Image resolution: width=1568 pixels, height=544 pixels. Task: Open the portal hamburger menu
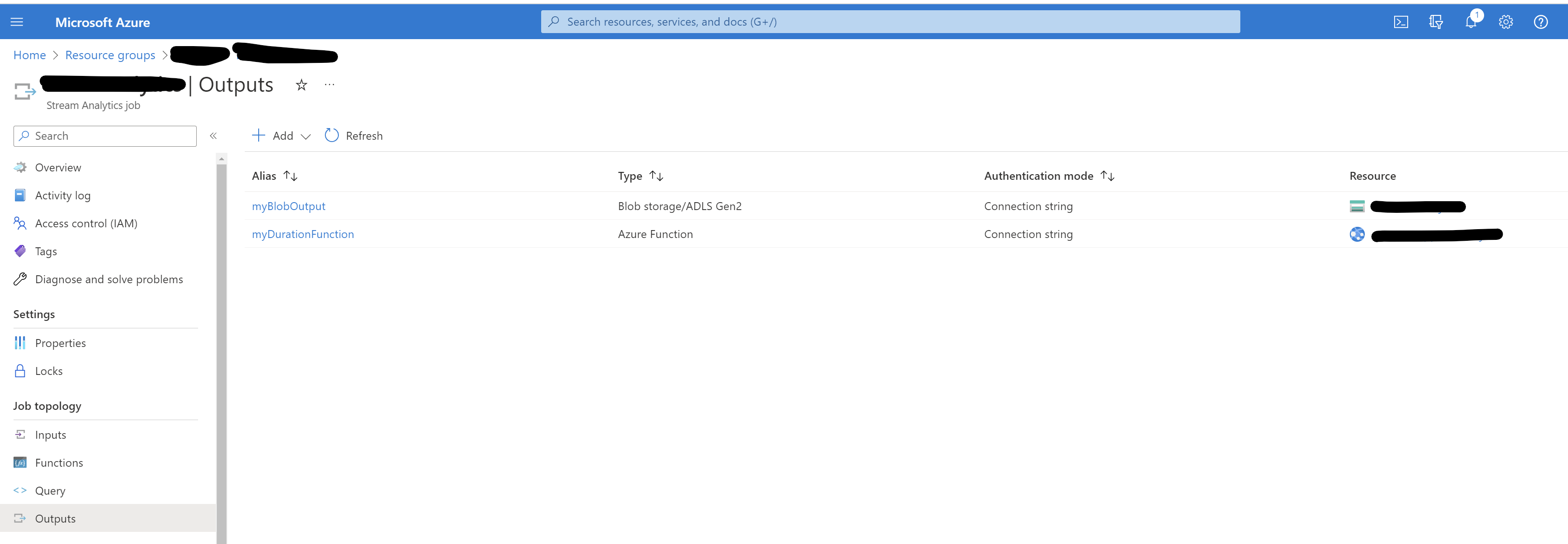click(x=17, y=22)
